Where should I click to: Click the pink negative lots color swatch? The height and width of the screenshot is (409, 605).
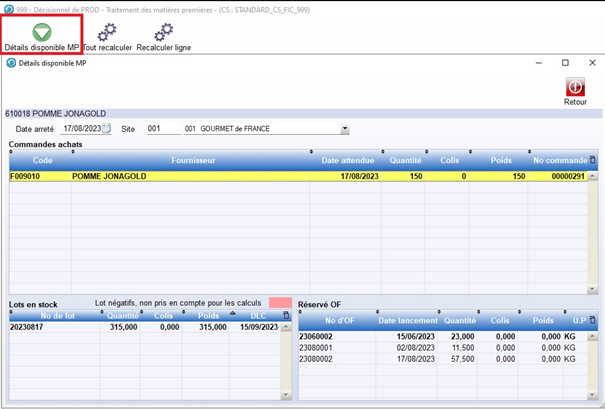(x=280, y=302)
